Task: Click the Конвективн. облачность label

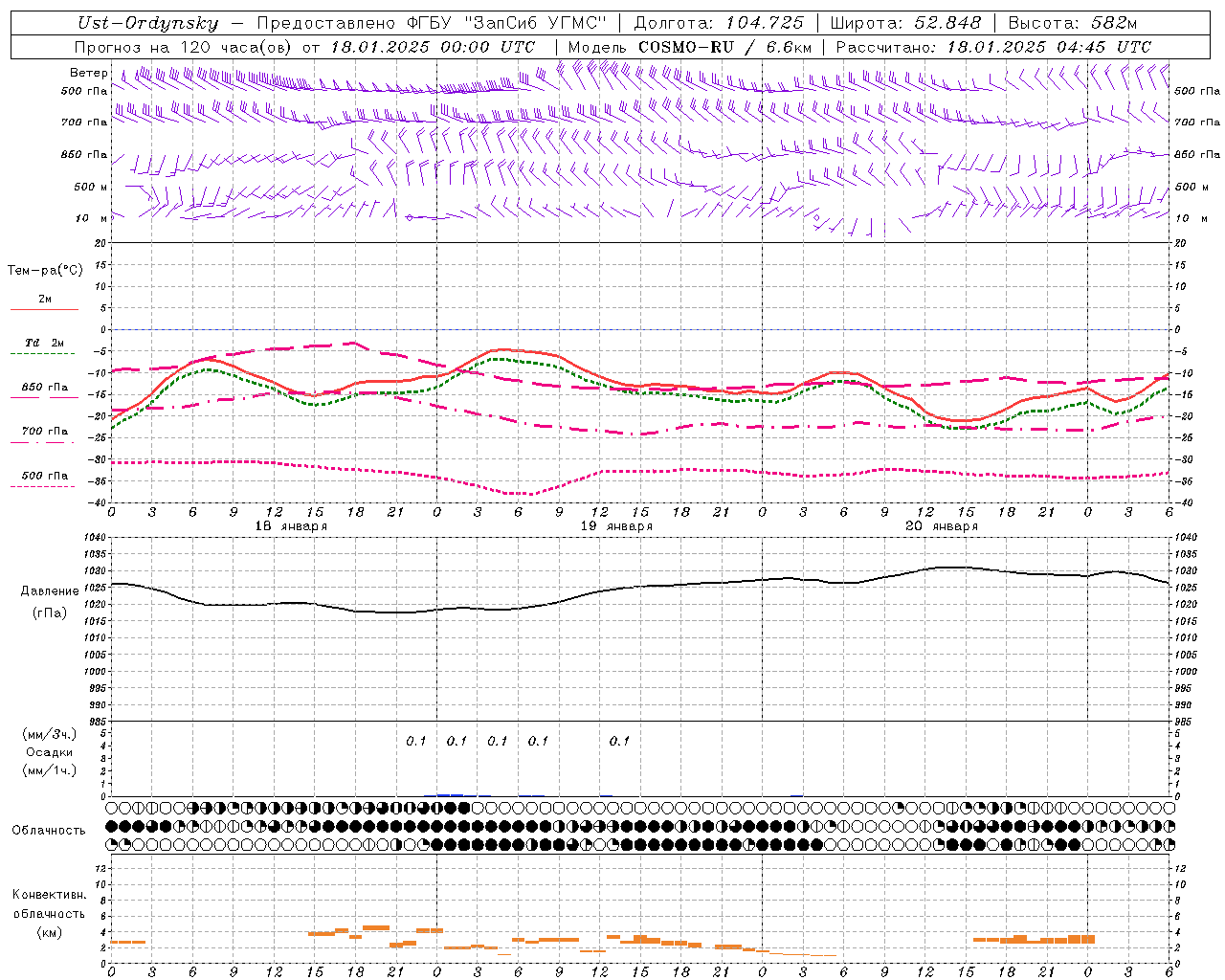Action: click(x=49, y=904)
